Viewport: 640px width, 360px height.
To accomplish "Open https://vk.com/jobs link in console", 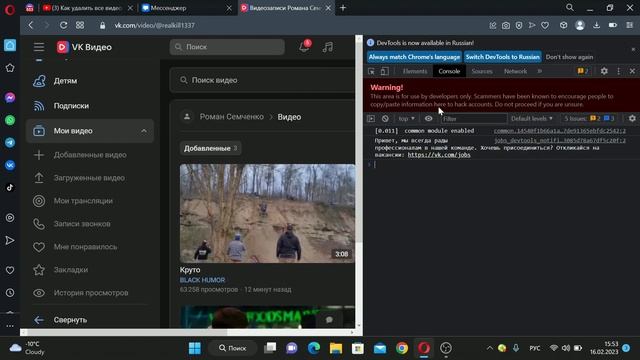I will 439,155.
